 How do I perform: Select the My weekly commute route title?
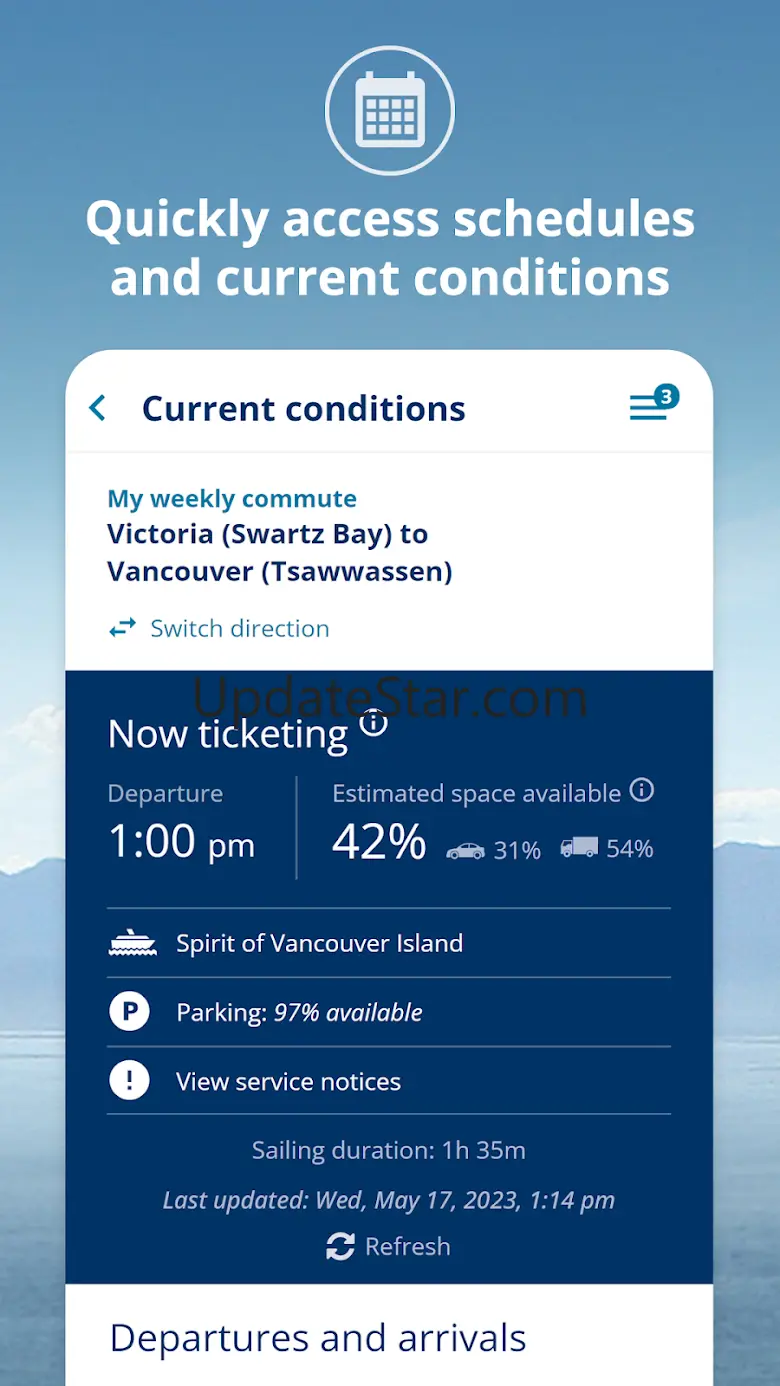279,552
